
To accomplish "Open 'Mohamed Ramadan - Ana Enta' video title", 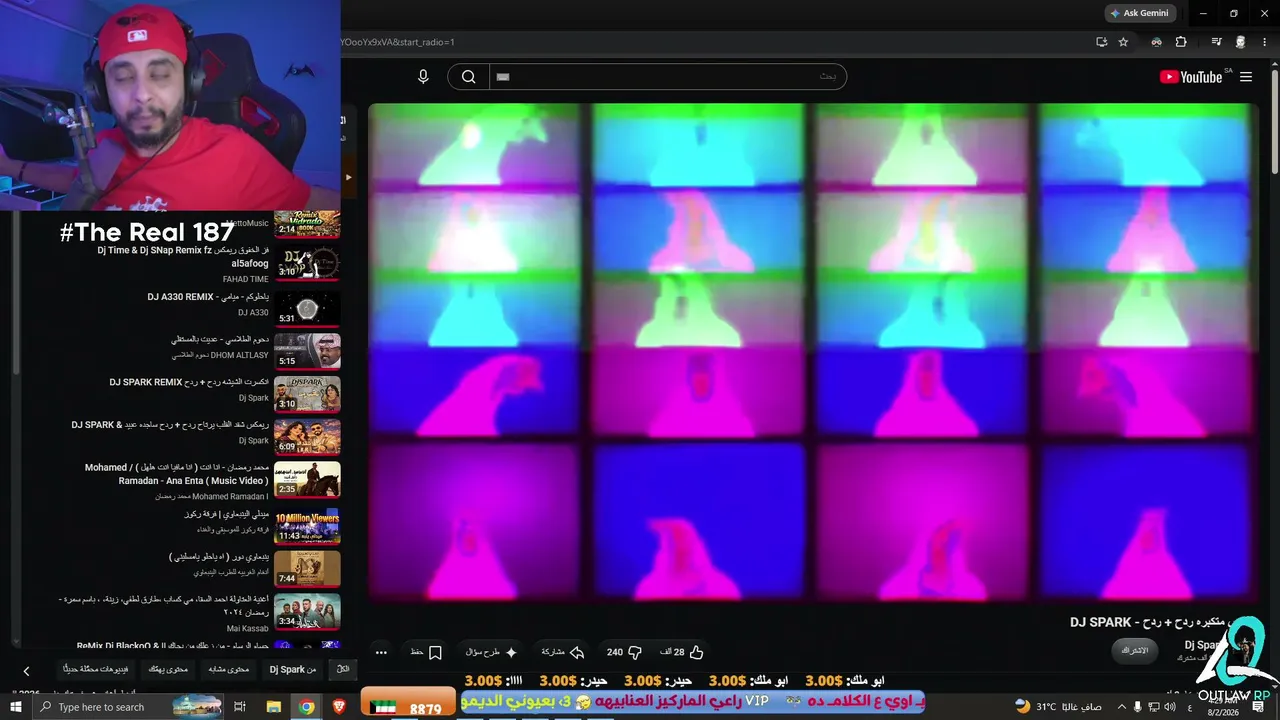I will (x=177, y=474).
